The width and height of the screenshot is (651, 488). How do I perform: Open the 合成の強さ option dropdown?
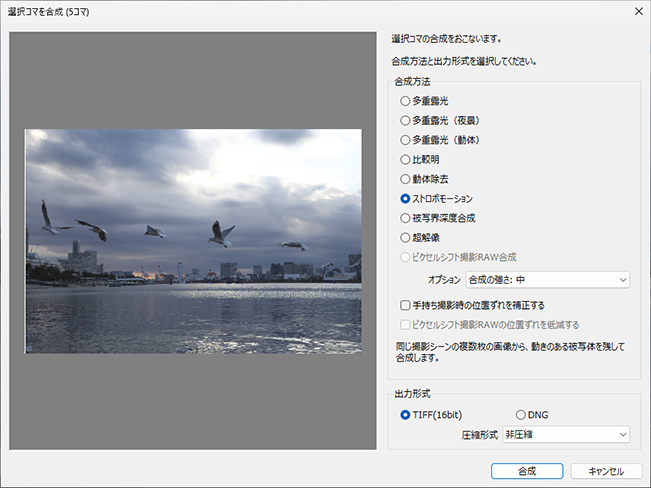[x=547, y=280]
